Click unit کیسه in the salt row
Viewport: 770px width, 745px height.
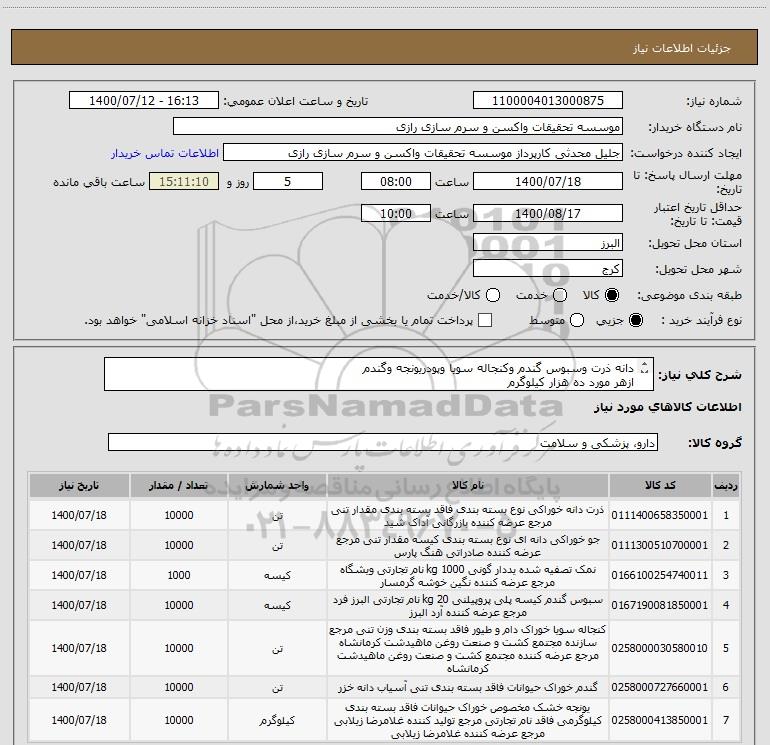point(277,576)
